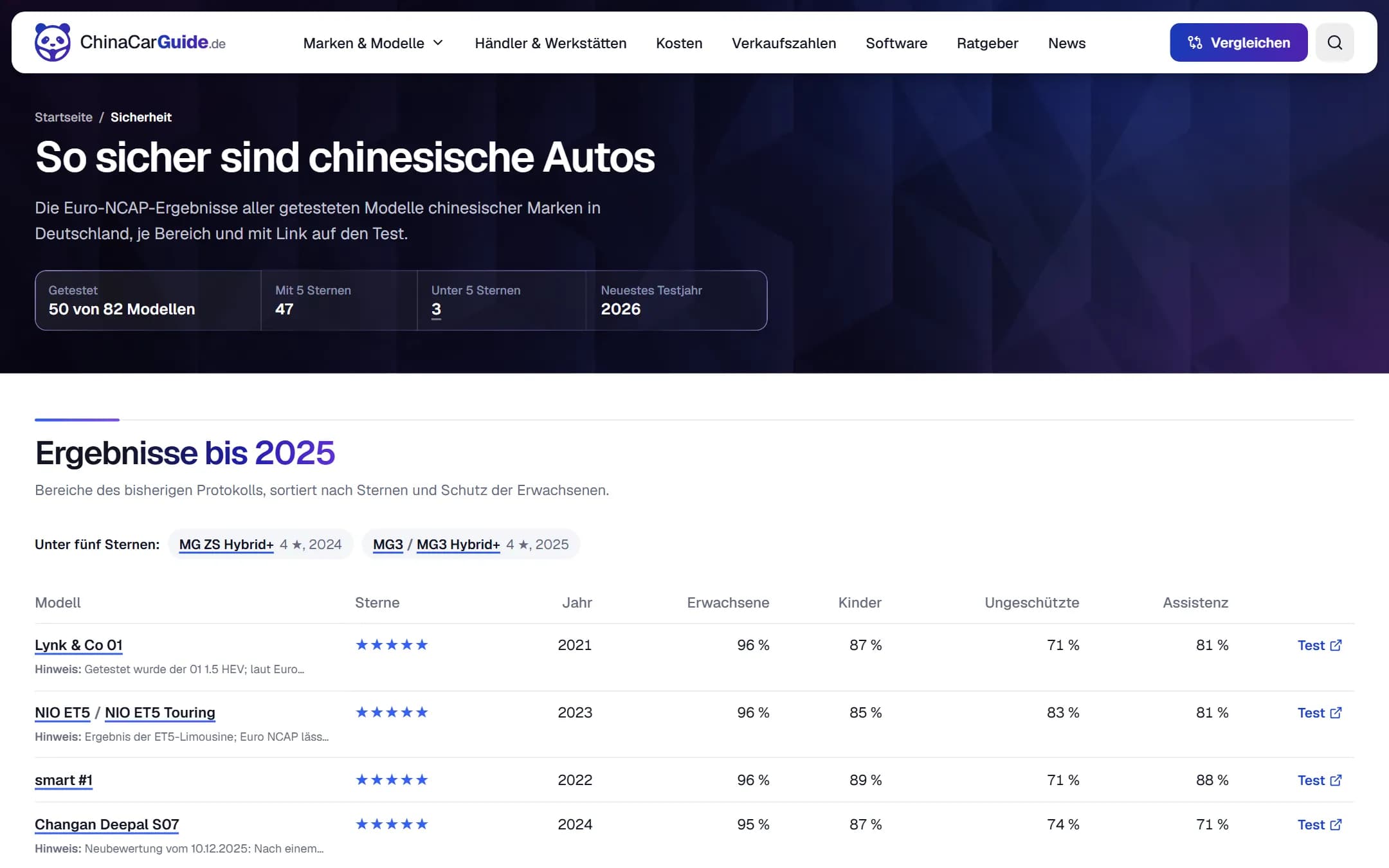Click the '50 von 82 Modellen' stat
The image size is (1389, 868).
tap(122, 309)
